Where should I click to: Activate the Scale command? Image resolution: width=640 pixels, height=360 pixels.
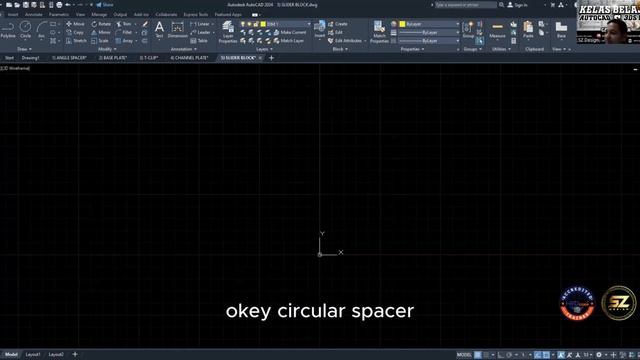100,41
